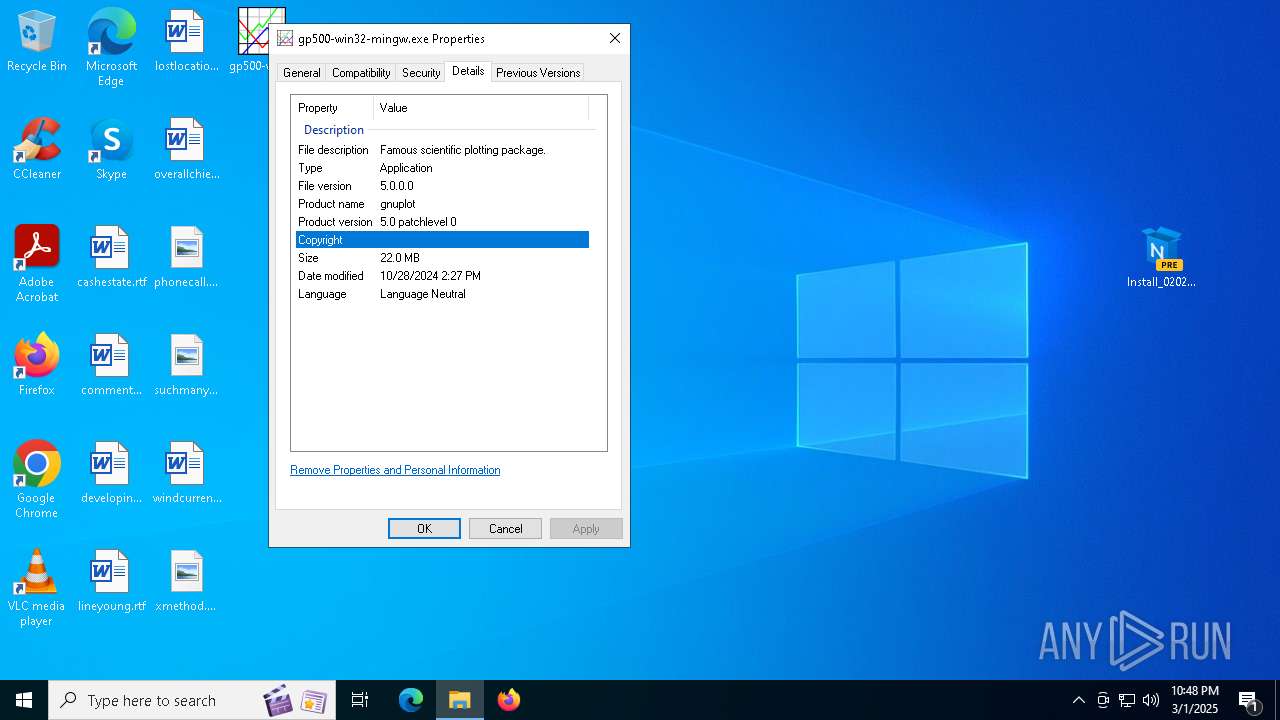The width and height of the screenshot is (1280, 720).
Task: Open Edge from the taskbar
Action: pyautogui.click(x=411, y=700)
